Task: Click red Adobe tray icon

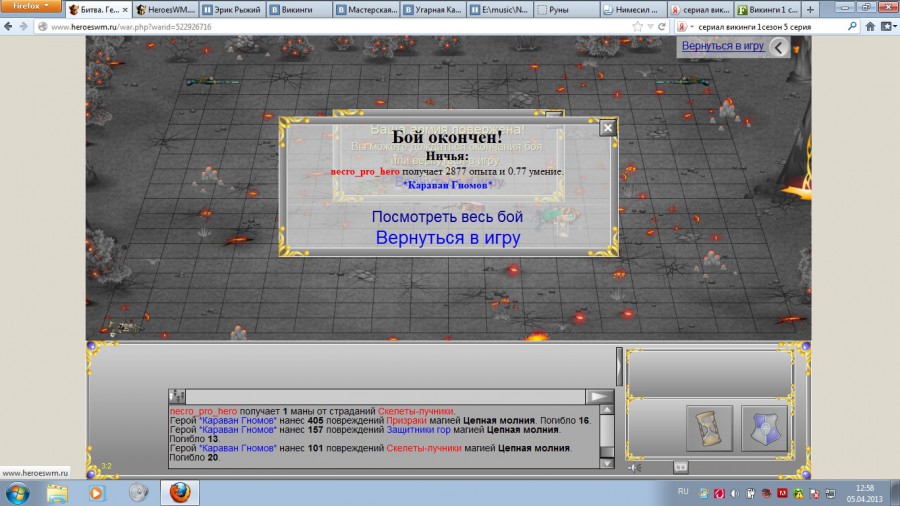Action: click(782, 493)
